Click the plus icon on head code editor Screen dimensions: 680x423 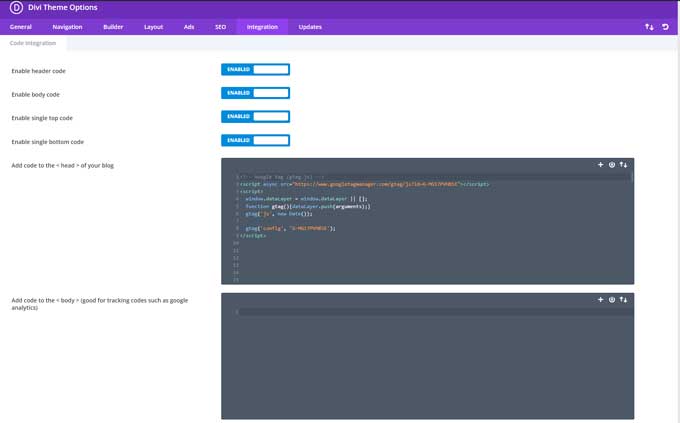pyautogui.click(x=600, y=165)
